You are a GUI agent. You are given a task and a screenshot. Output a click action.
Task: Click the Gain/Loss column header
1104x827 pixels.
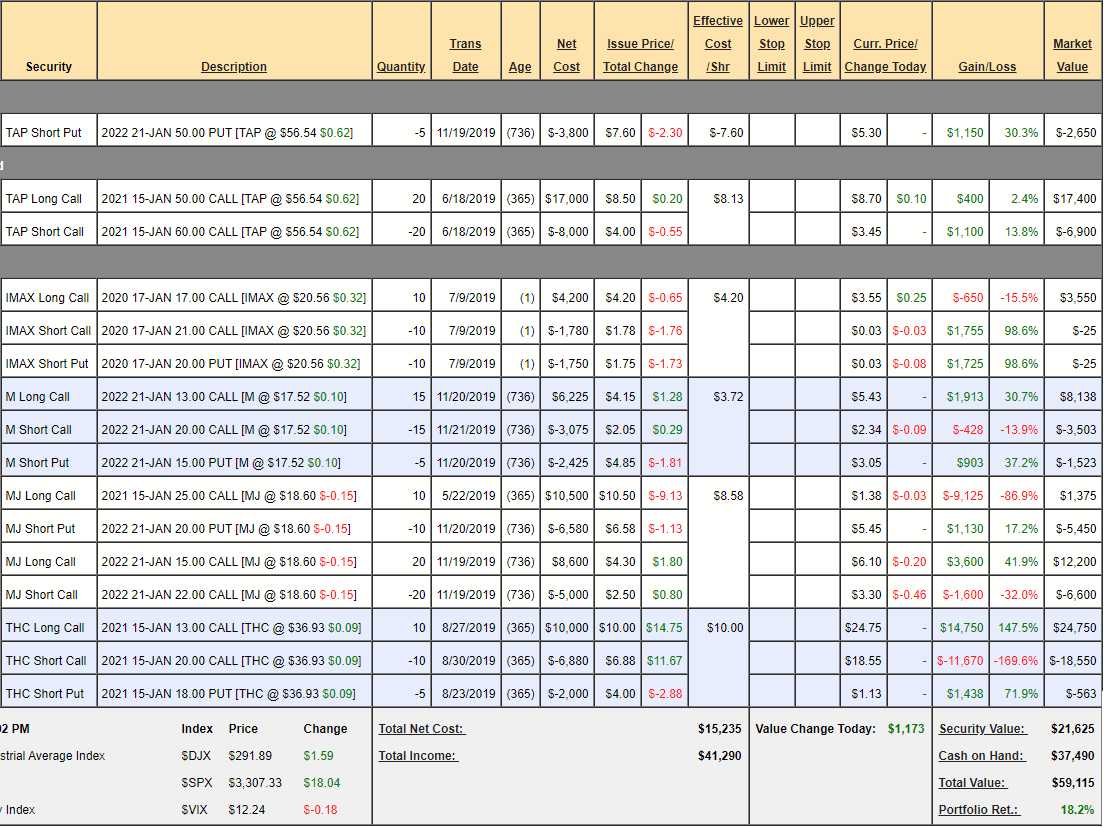pyautogui.click(x=987, y=67)
